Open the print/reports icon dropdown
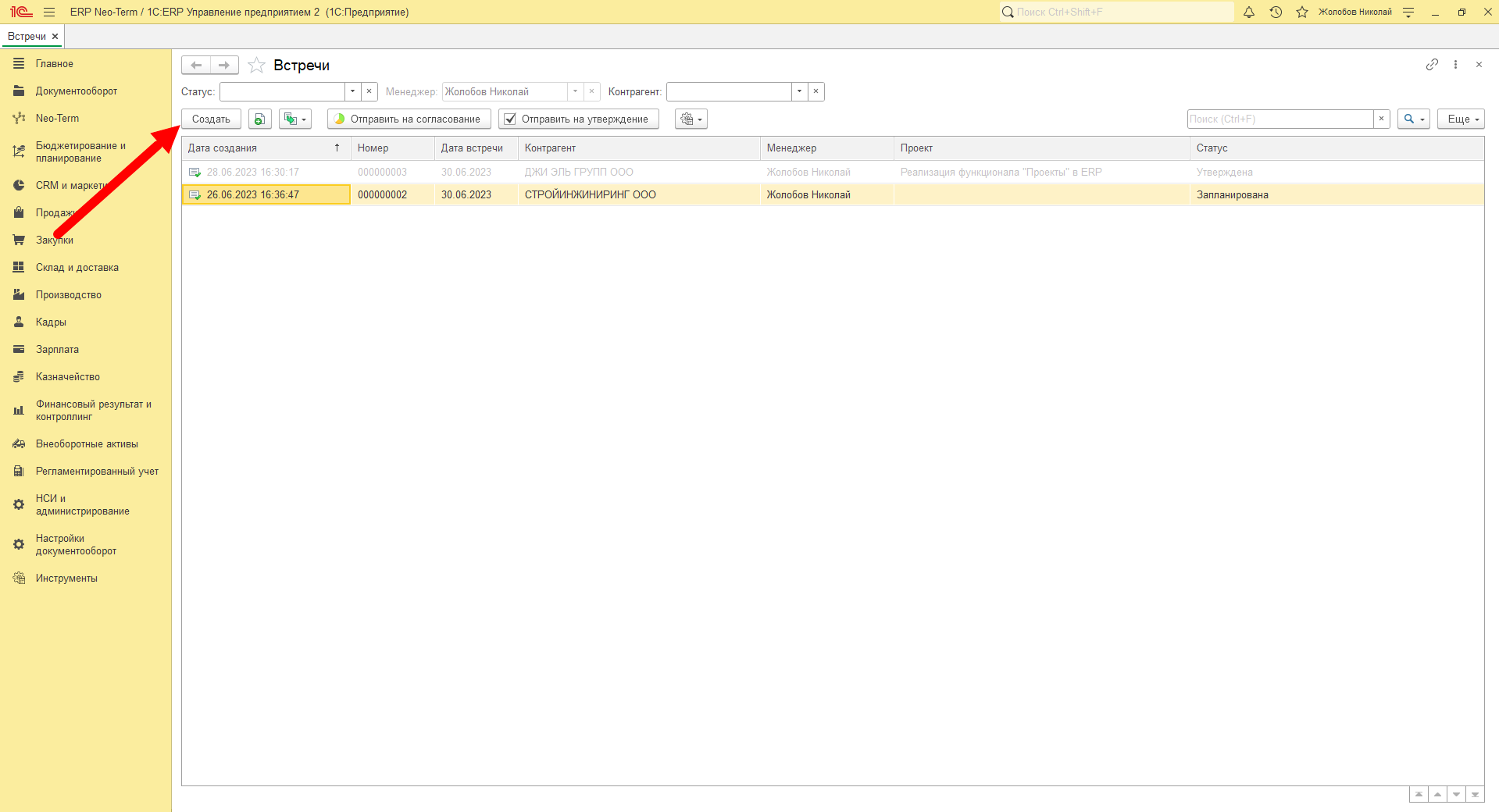This screenshot has width=1499, height=812. click(x=691, y=119)
